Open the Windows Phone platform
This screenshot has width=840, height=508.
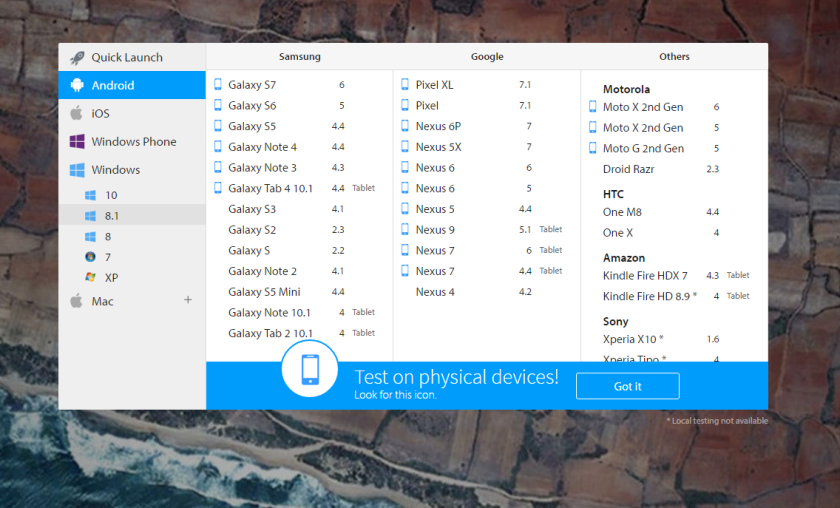tap(132, 141)
